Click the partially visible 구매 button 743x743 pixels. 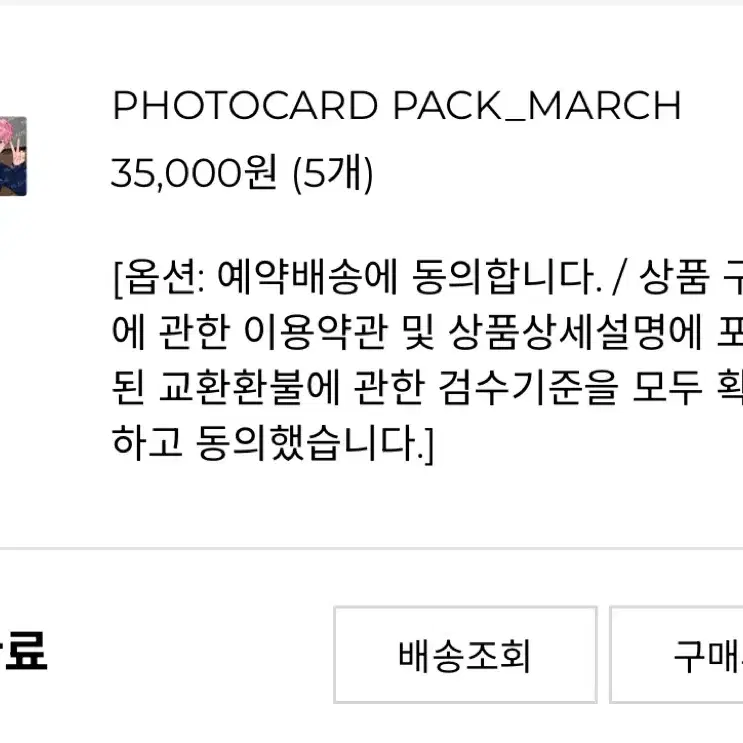[x=676, y=654]
